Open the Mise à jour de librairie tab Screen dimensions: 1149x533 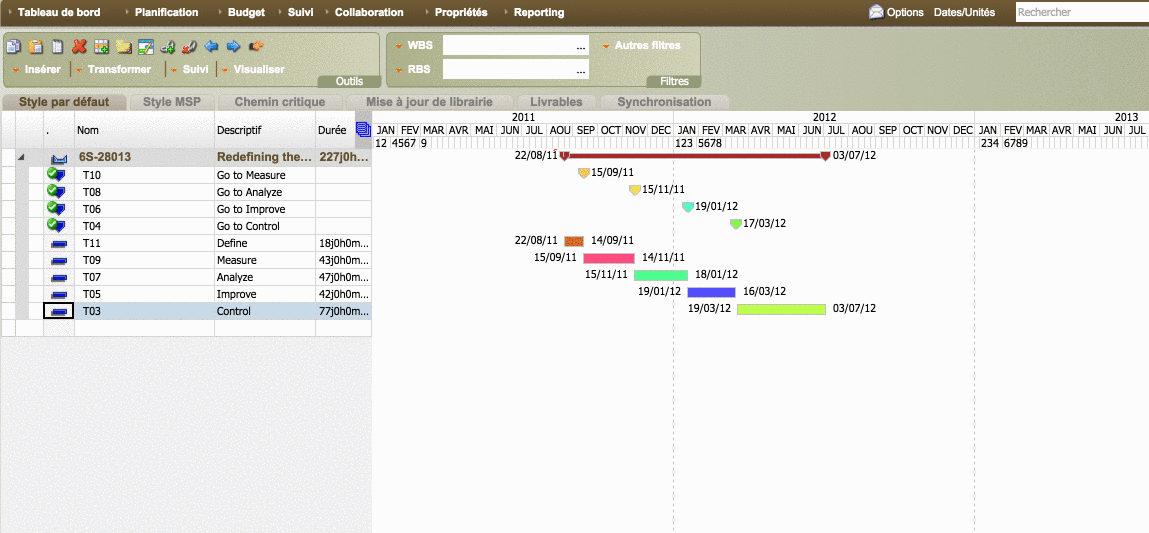[x=429, y=102]
